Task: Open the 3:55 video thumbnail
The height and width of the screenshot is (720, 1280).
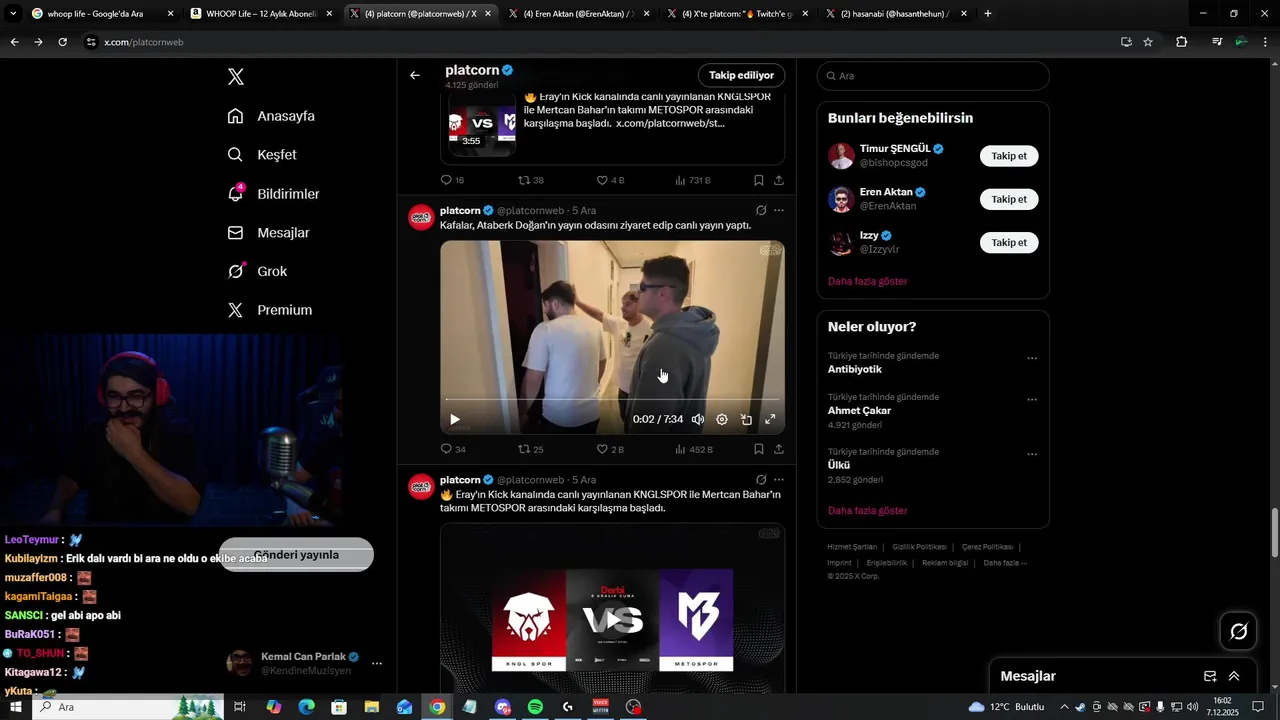Action: 483,125
